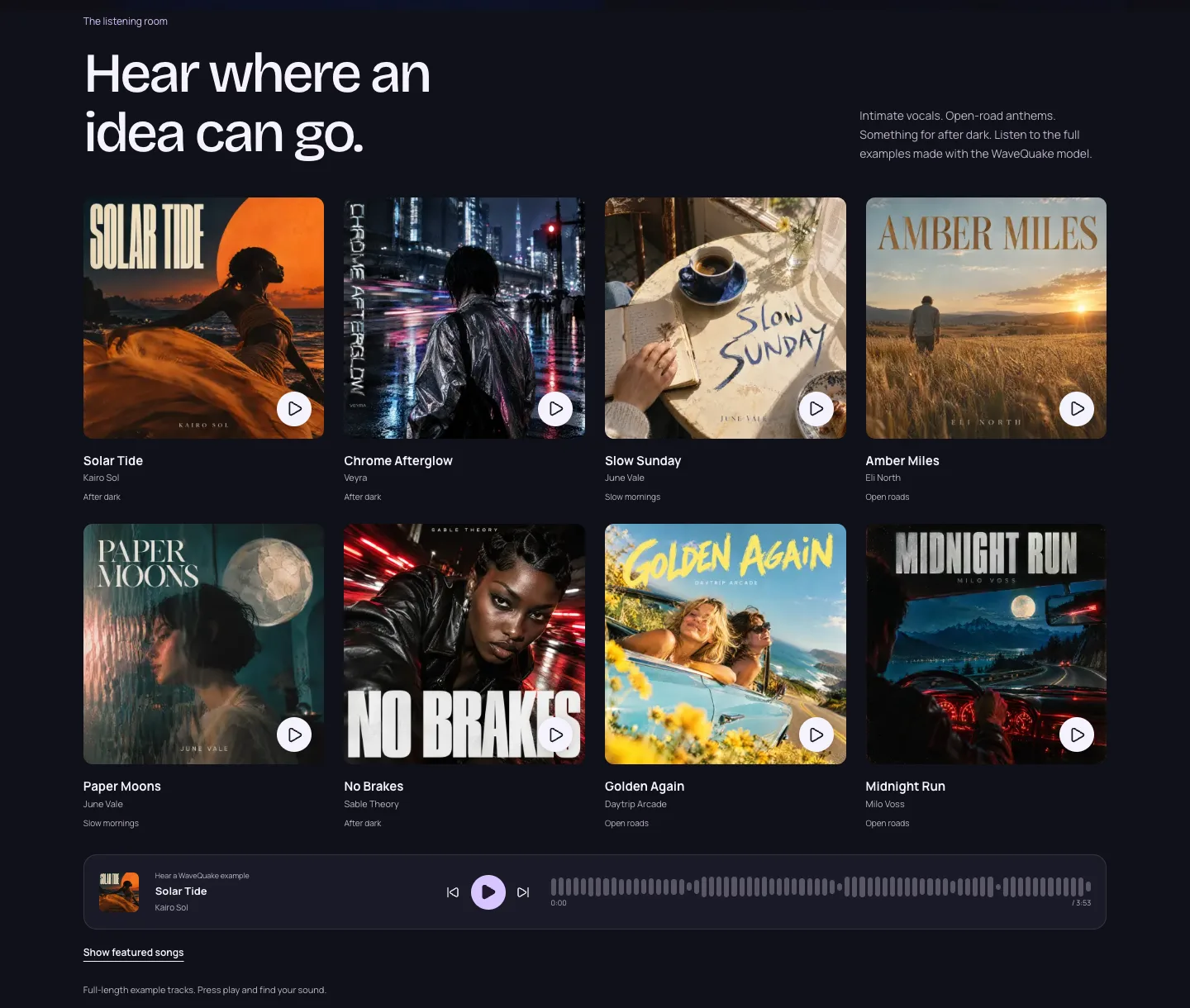Skip to next track in the player bar
The height and width of the screenshot is (1008, 1190).
[x=523, y=892]
